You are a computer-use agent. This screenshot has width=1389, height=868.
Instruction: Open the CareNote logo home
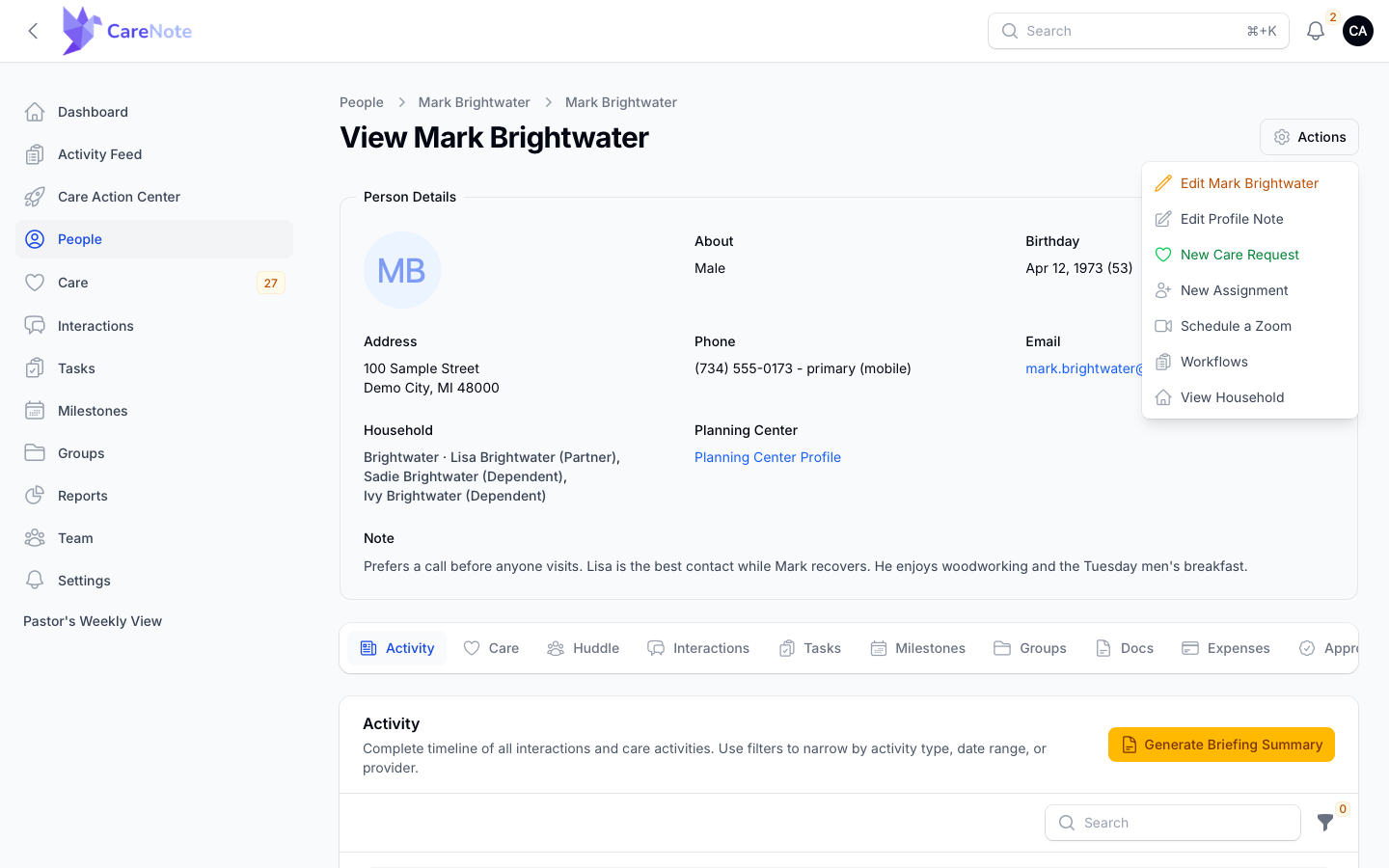tap(127, 31)
